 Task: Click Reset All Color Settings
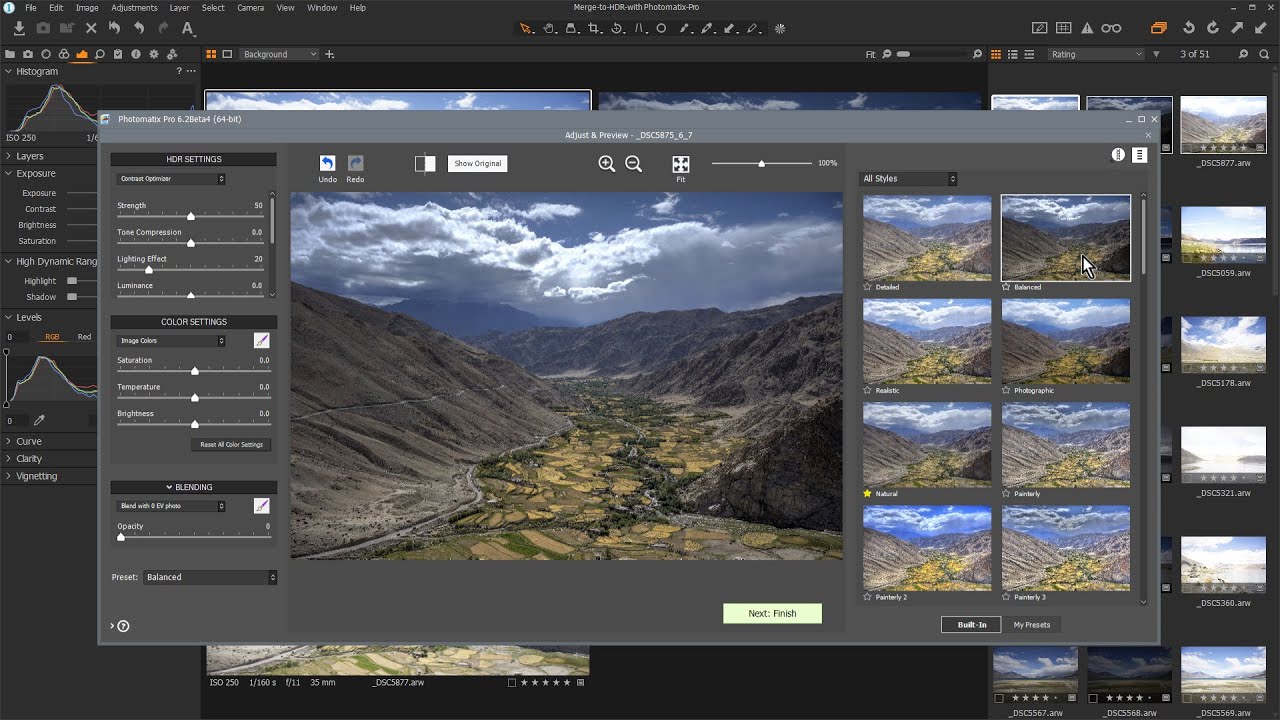[x=231, y=445]
